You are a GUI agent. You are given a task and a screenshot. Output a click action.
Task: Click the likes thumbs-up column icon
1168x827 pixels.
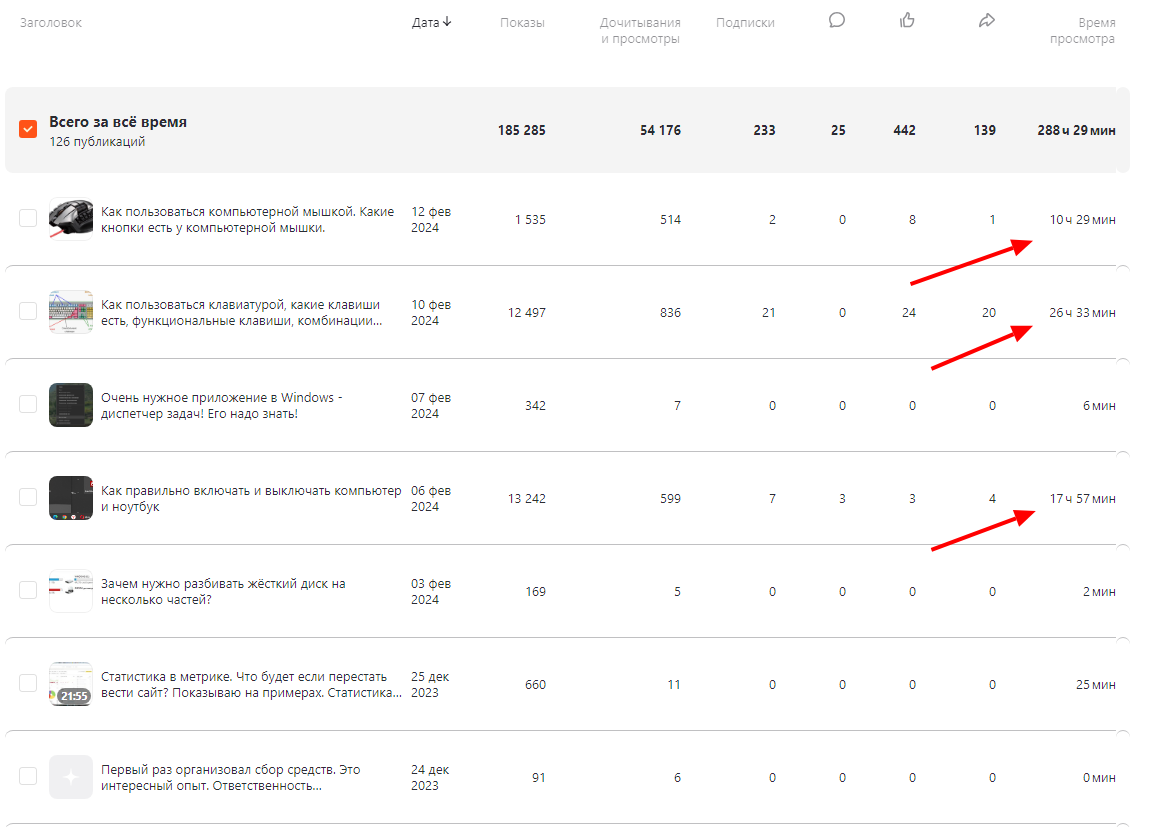[907, 20]
